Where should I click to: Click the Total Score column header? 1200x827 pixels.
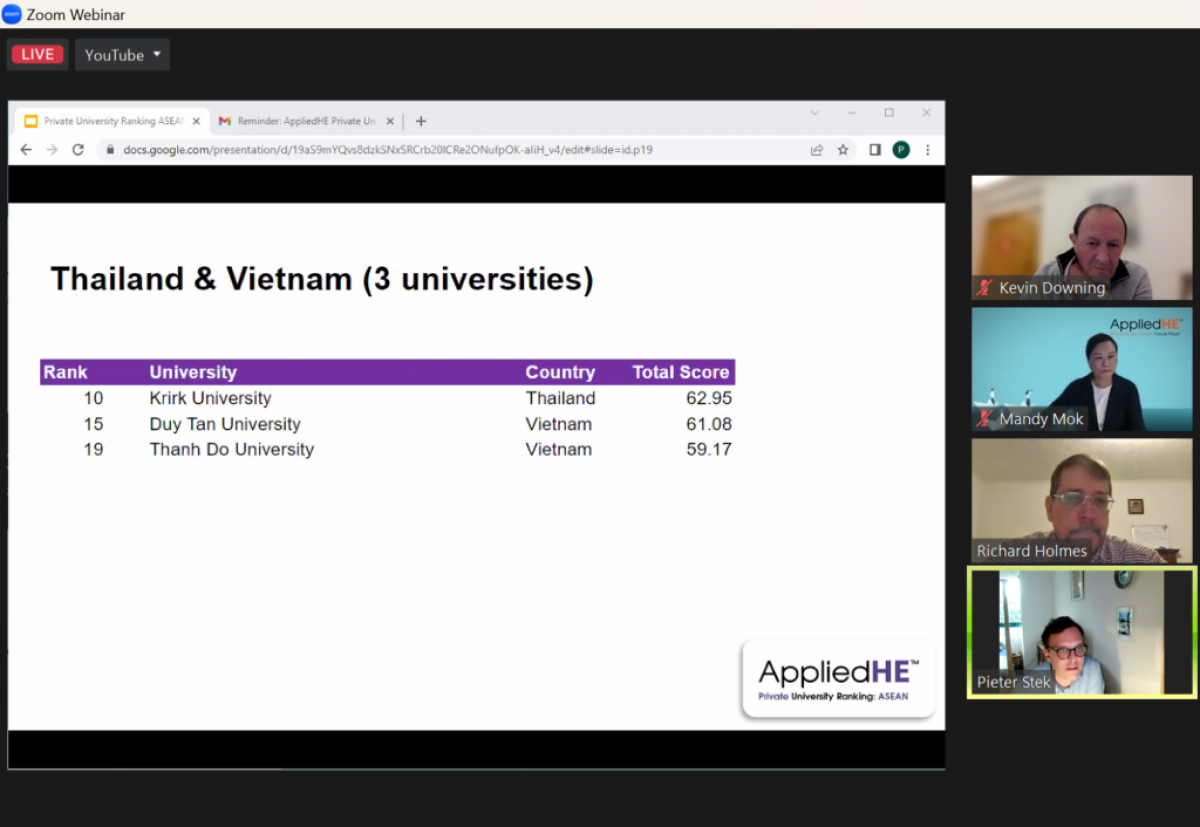click(682, 372)
